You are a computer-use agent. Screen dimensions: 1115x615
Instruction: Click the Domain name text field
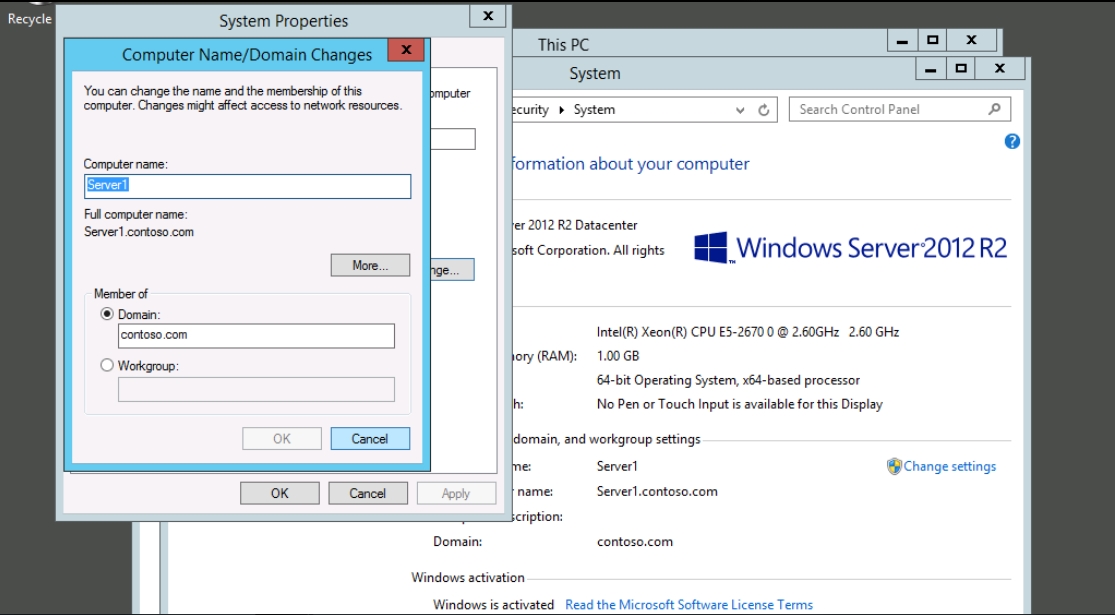[x=256, y=336]
